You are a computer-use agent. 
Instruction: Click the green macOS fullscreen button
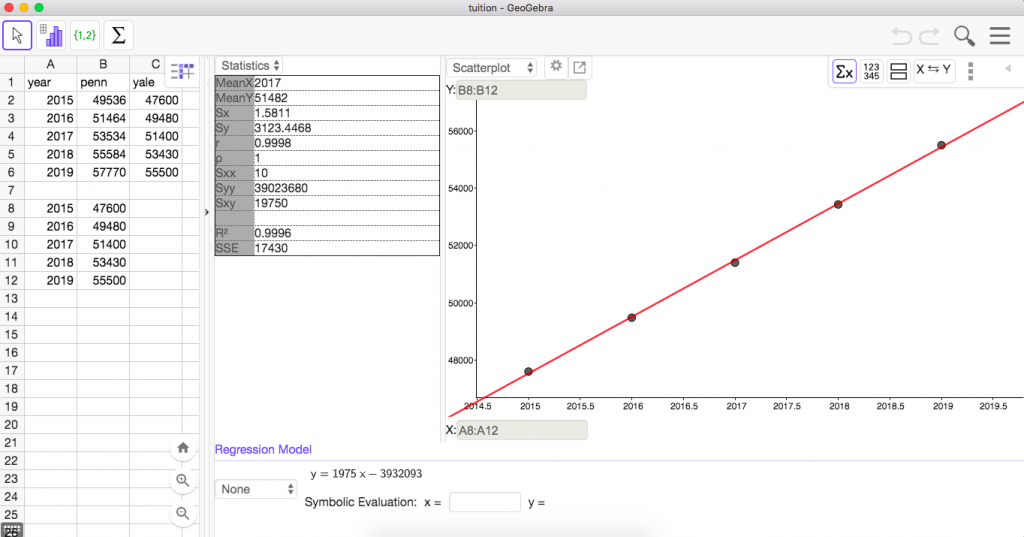click(x=39, y=8)
